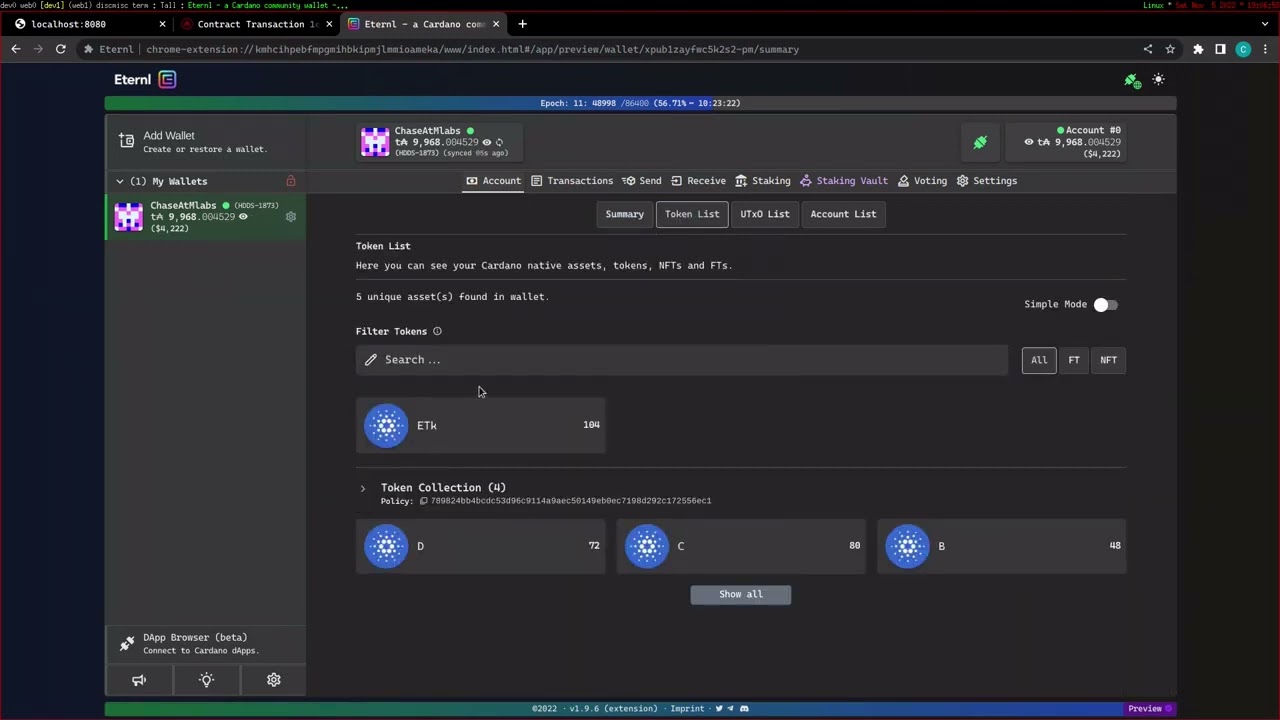
Task: Click the ETk token Cardano icon
Action: pyautogui.click(x=386, y=425)
